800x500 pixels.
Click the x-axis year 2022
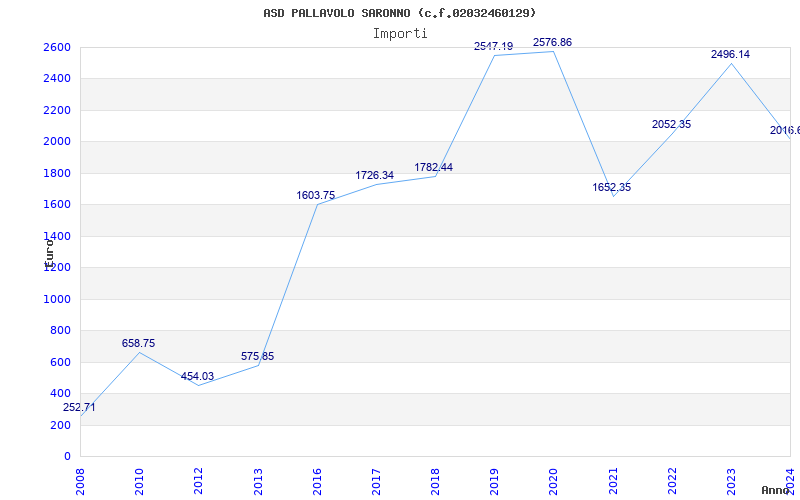(672, 481)
